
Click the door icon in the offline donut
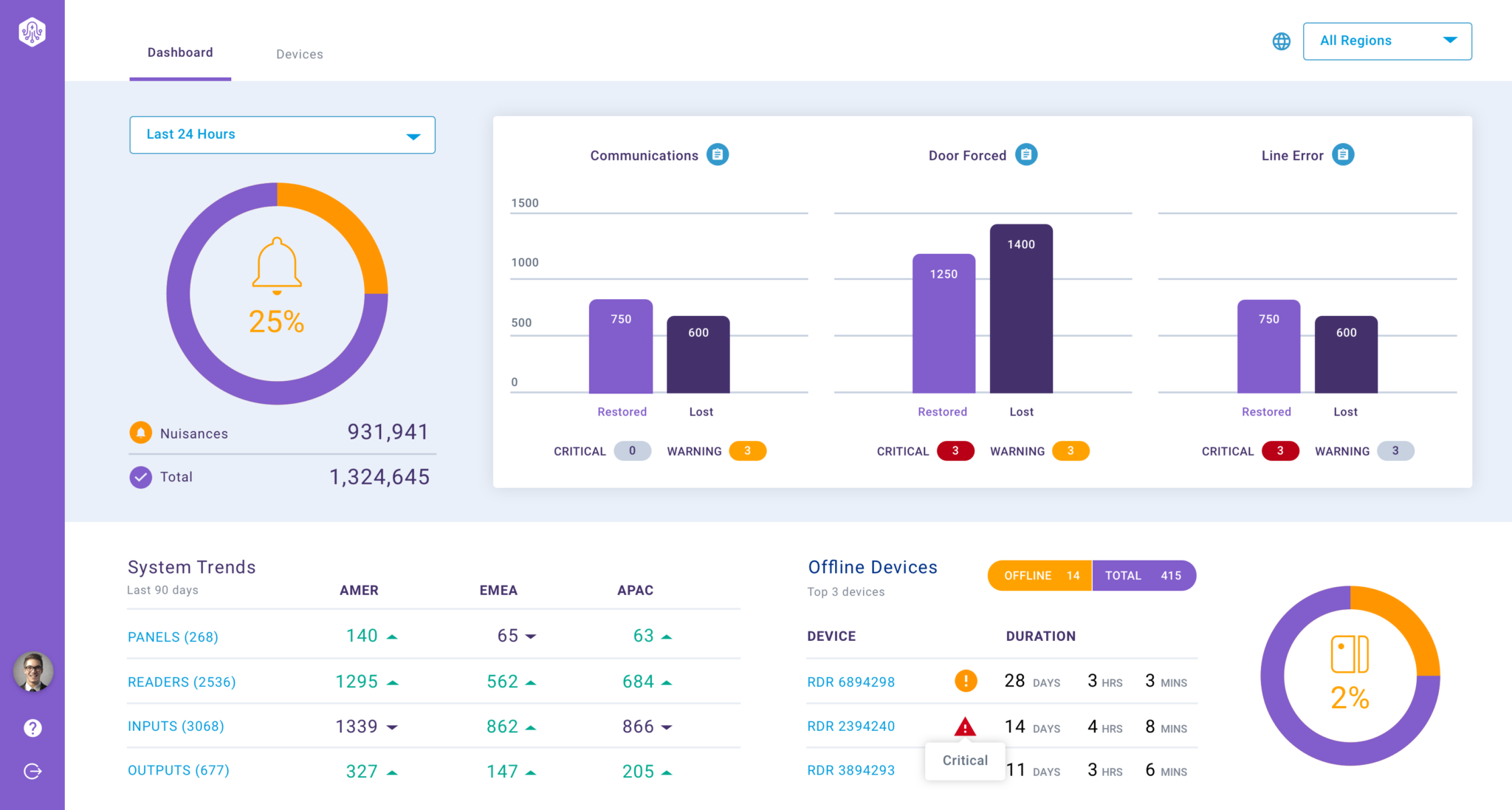point(1350,654)
